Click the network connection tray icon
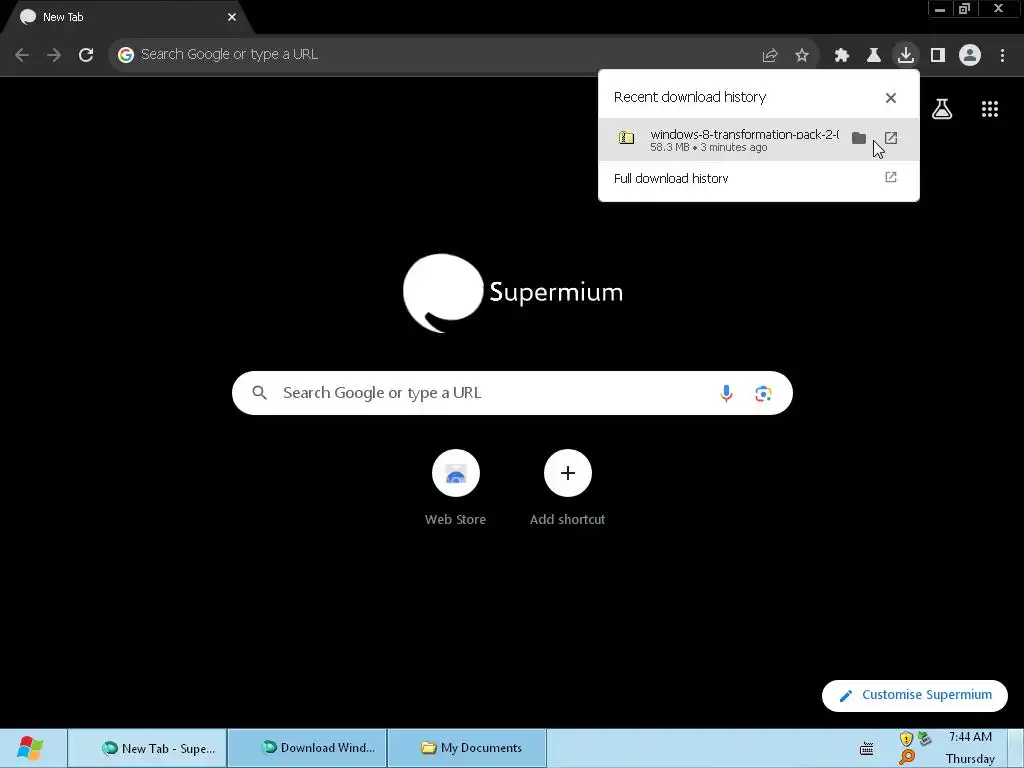 (x=924, y=739)
